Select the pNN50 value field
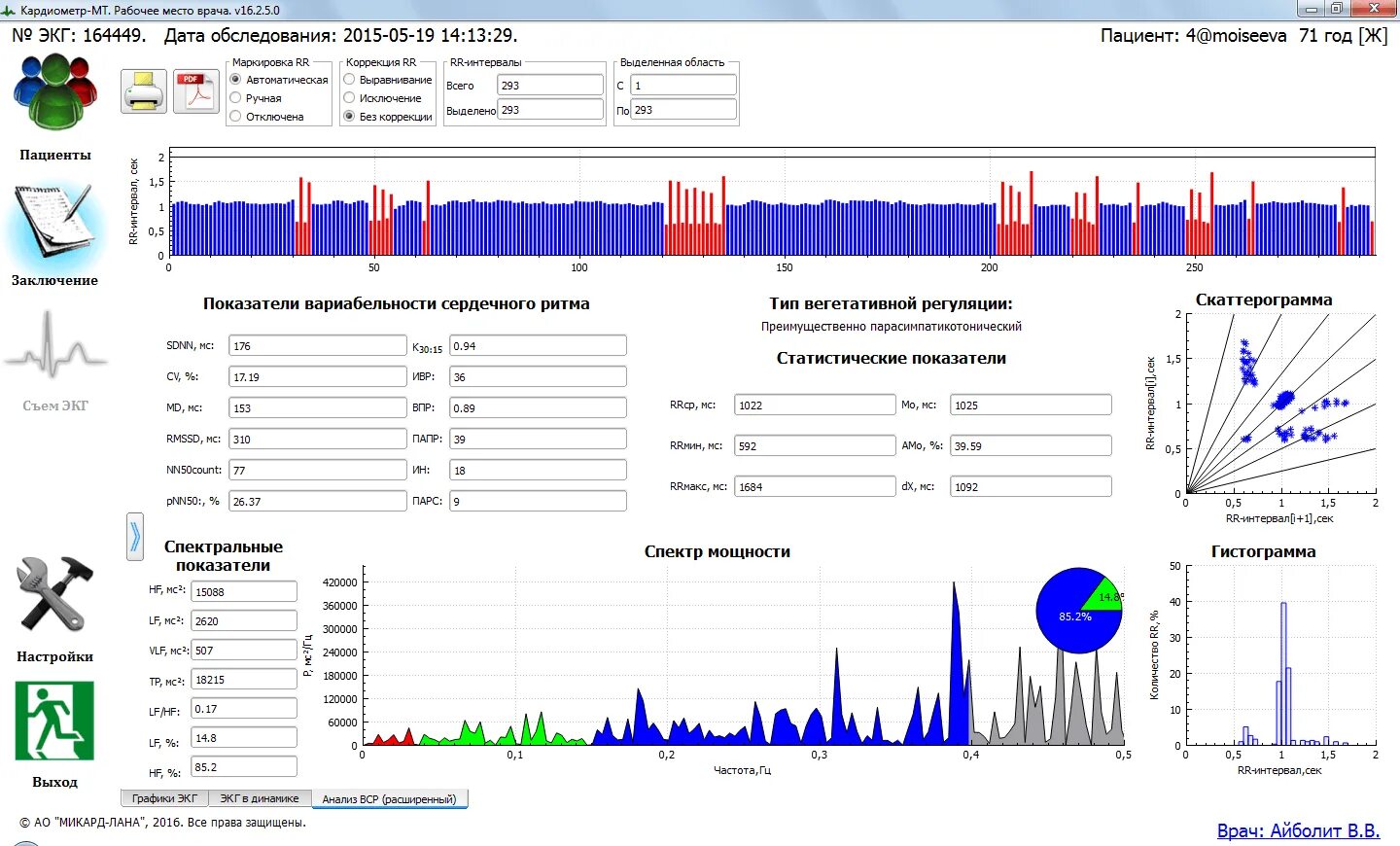Image resolution: width=1400 pixels, height=846 pixels. pyautogui.click(x=318, y=502)
